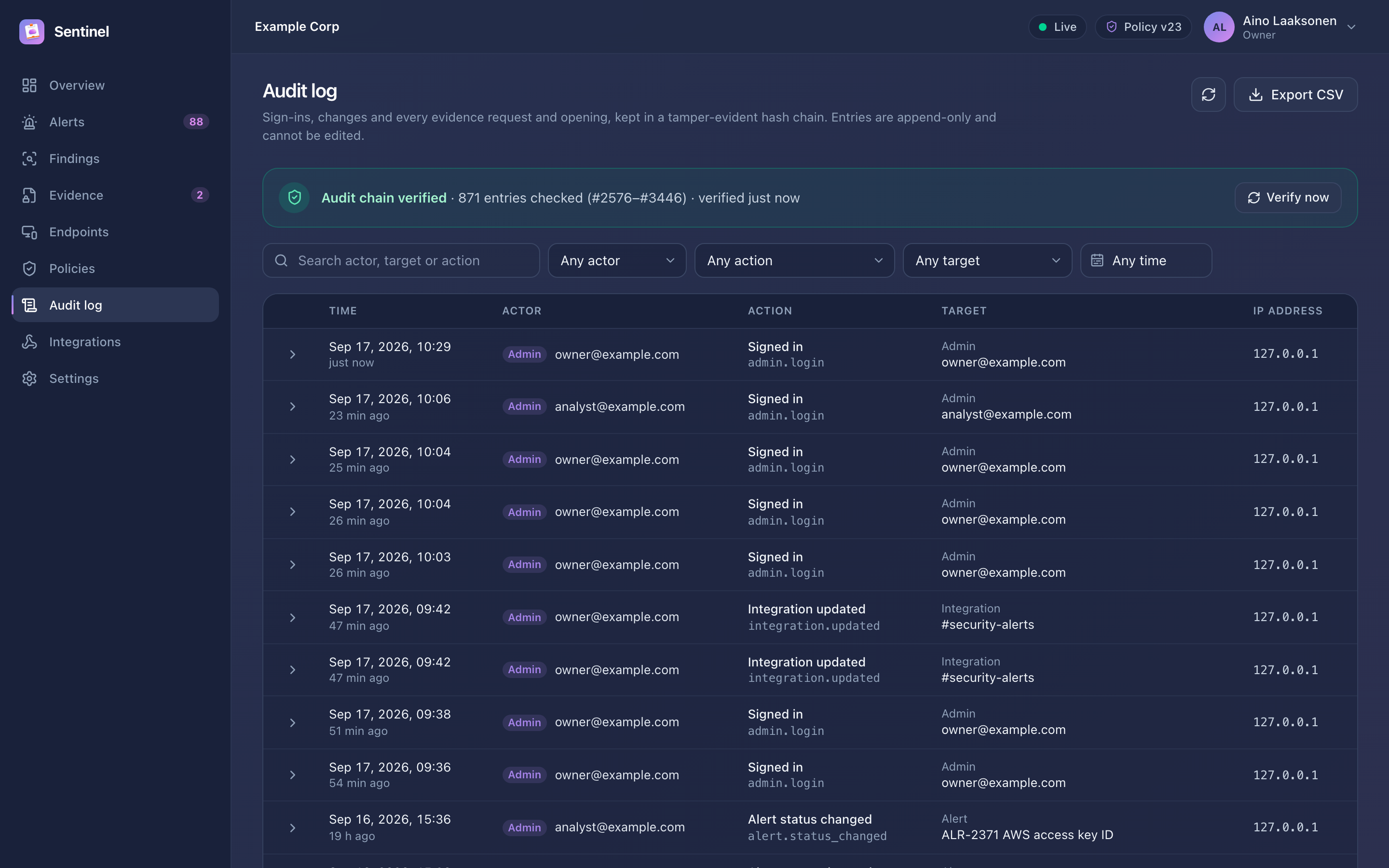Expand the 10:03 26 min ago entry
This screenshot has height=868, width=1389.
point(293,565)
